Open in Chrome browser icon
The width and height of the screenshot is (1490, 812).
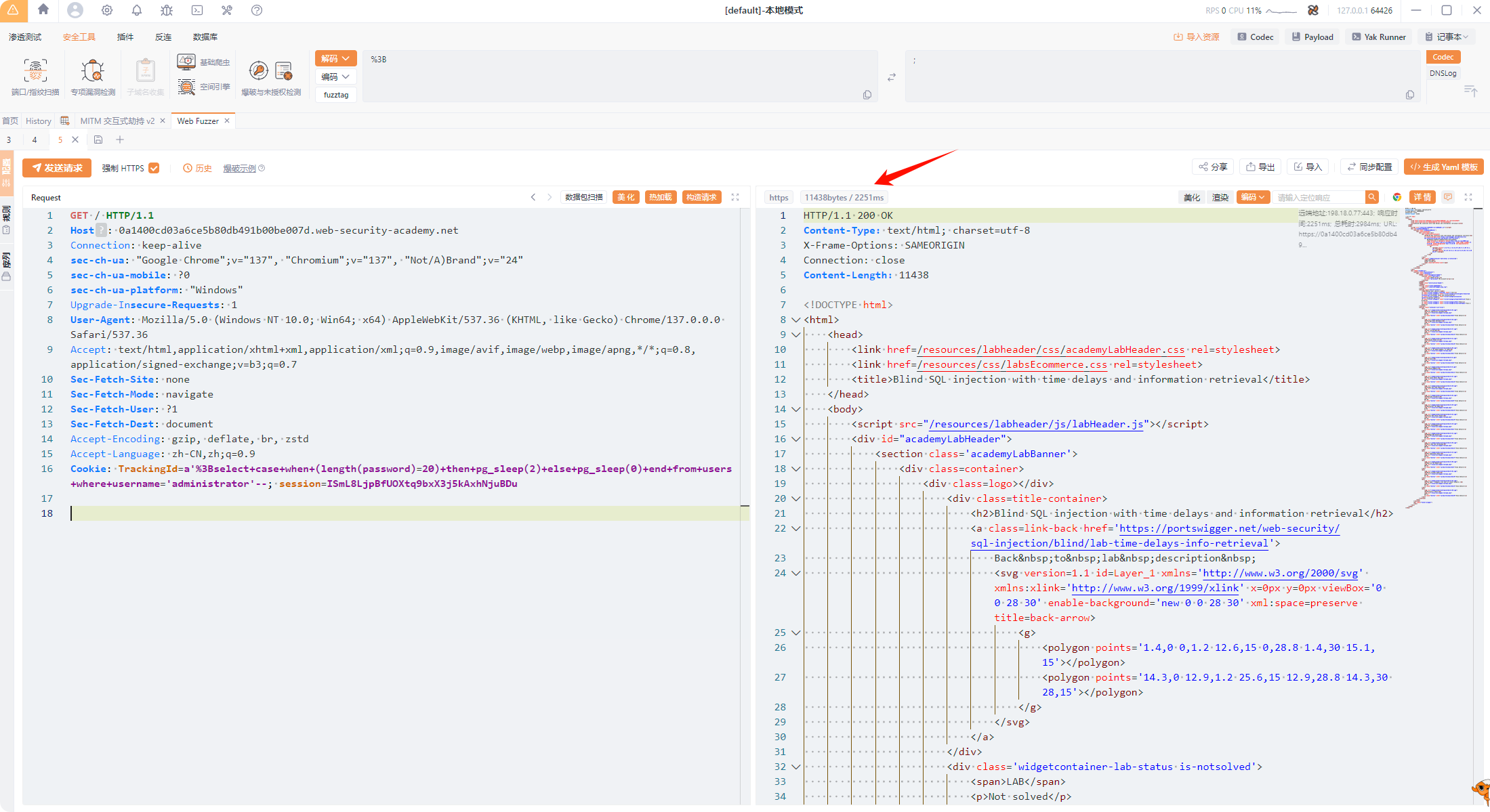click(1396, 197)
